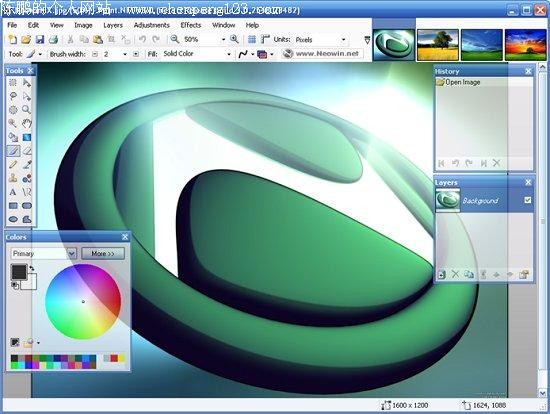The height and width of the screenshot is (414, 550).
Task: Click the www.Neowin.net link
Action: [327, 54]
